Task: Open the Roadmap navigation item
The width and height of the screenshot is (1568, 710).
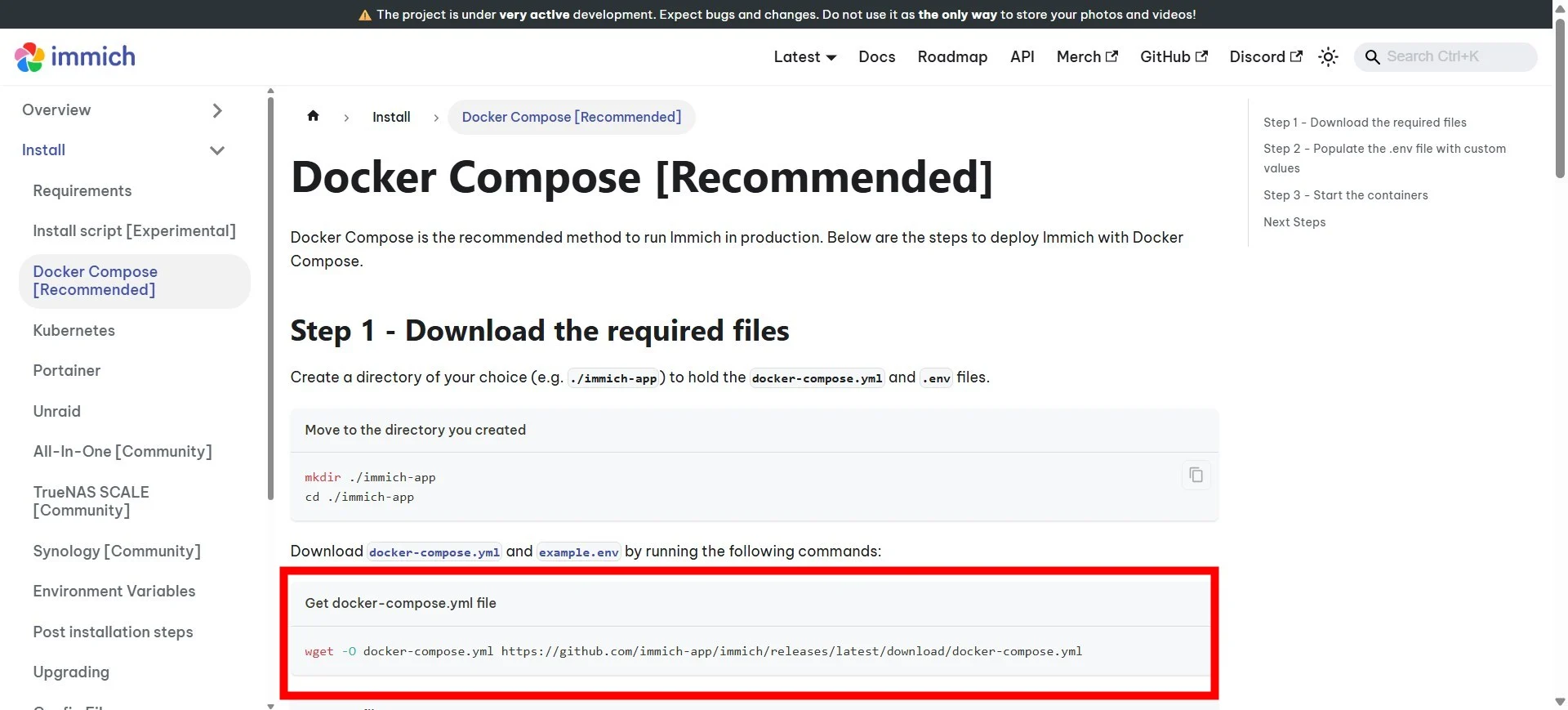Action: [x=952, y=56]
